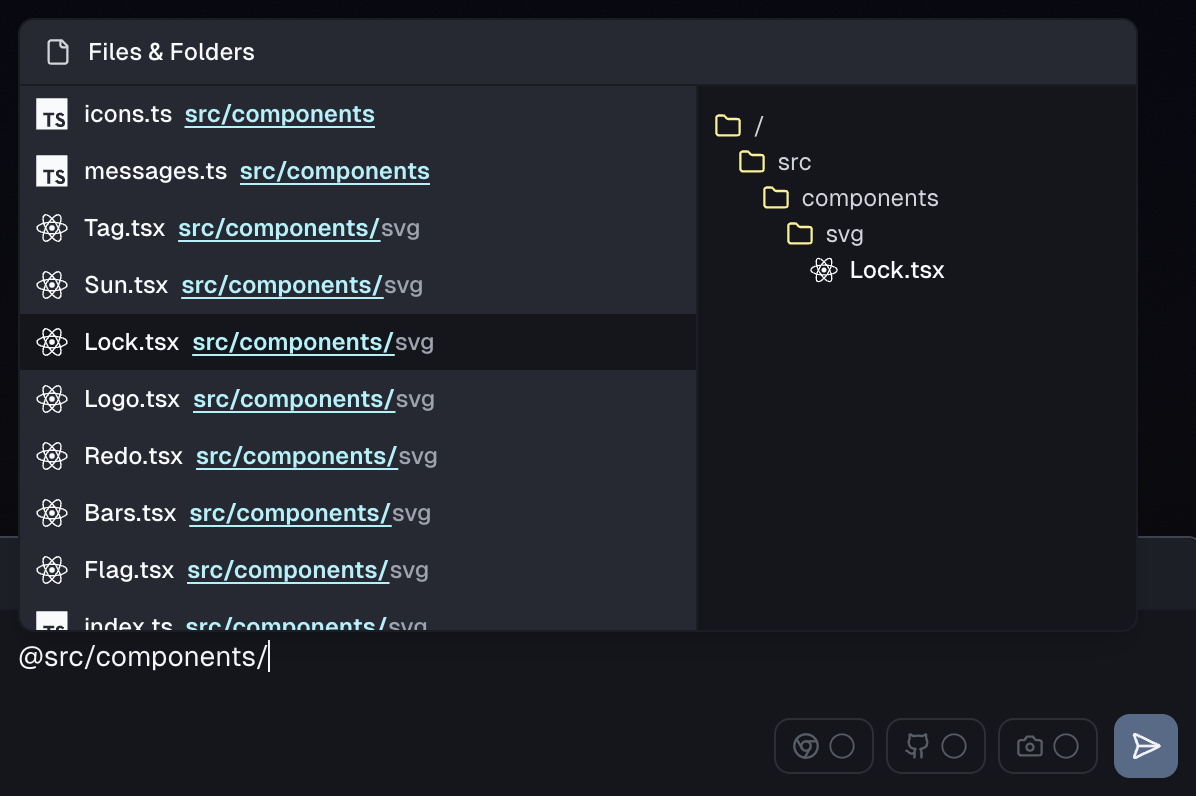
Task: Collapse the svg folder in tree
Action: (x=800, y=234)
